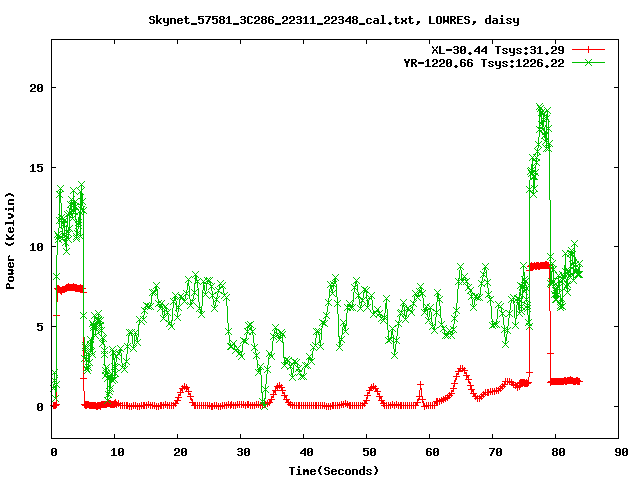Click the red plateau at 8.8 K near 77 seconds
This screenshot has height=480, width=640.
click(x=540, y=266)
